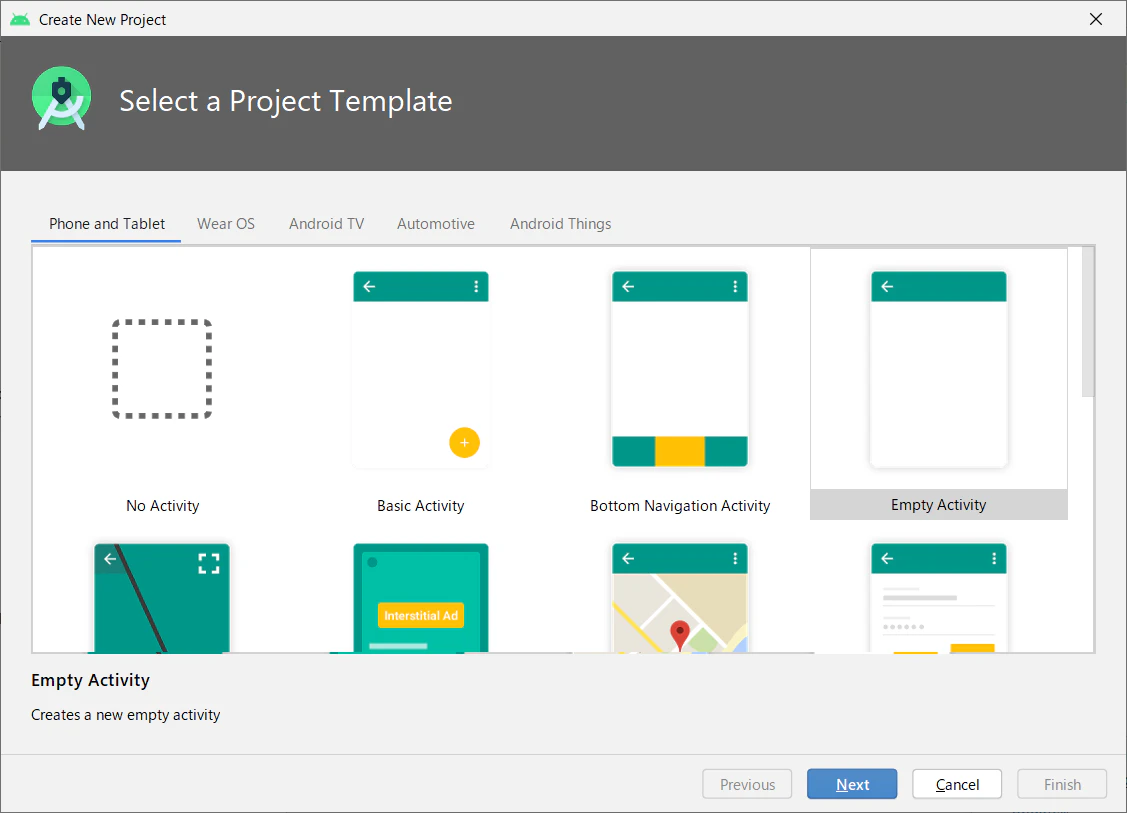This screenshot has width=1127, height=813.
Task: Click back arrow in map activity preview
Action: (628, 559)
